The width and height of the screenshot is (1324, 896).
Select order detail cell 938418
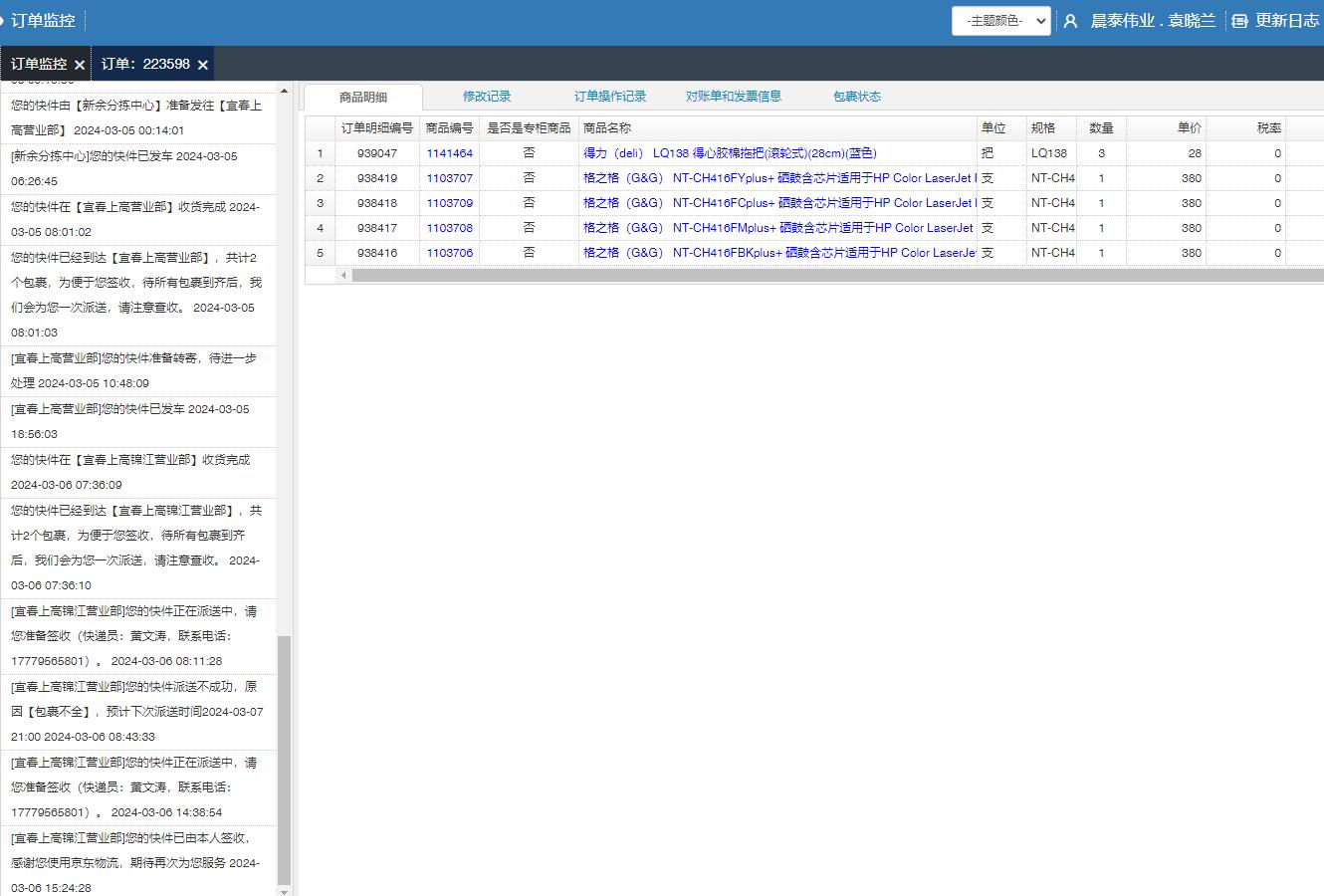(377, 203)
